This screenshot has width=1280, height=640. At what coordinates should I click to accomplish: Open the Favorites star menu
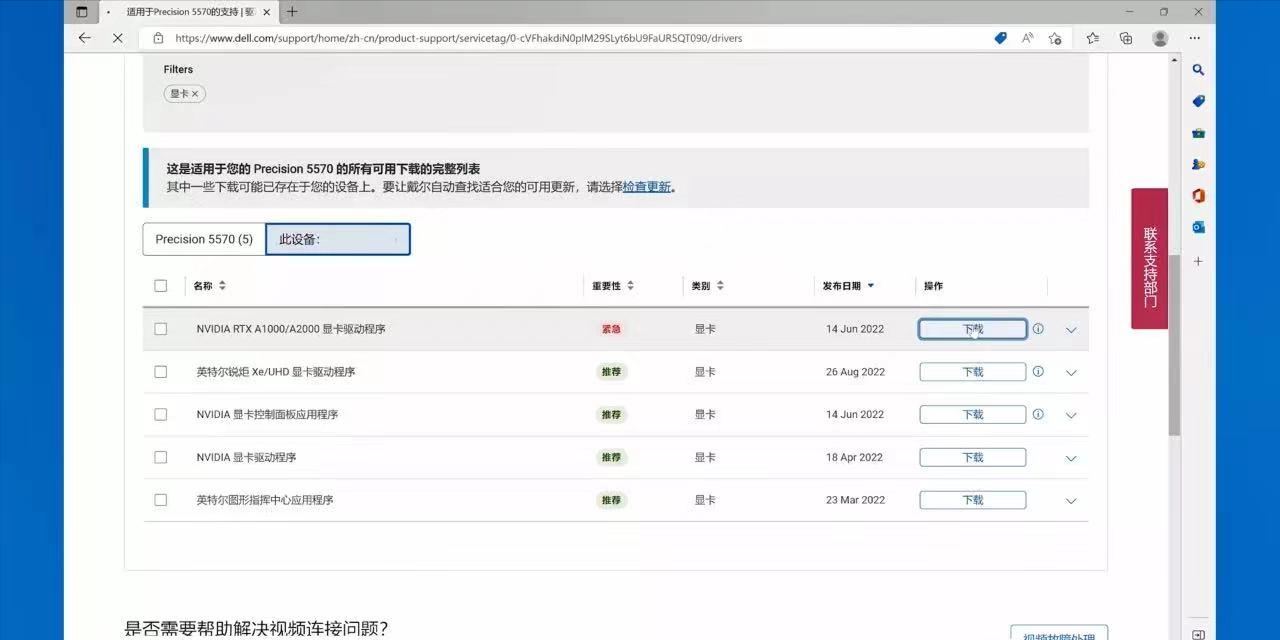click(1092, 37)
